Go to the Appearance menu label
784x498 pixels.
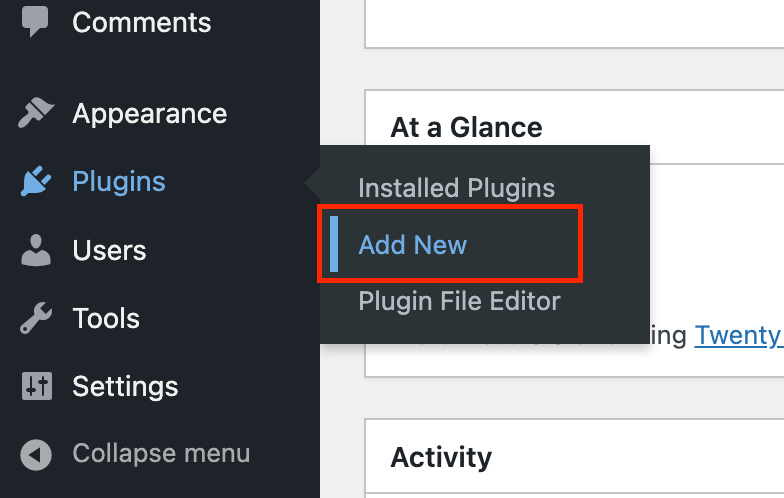149,114
